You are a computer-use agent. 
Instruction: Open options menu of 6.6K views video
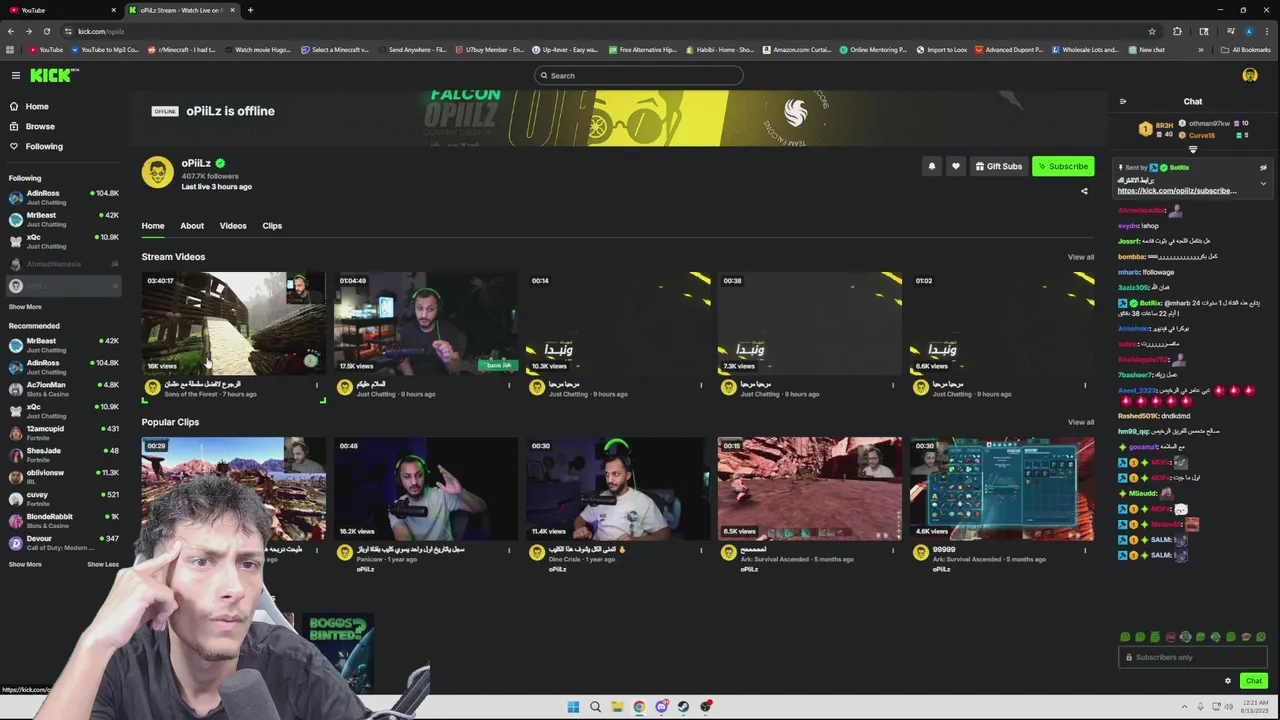click(x=1085, y=384)
